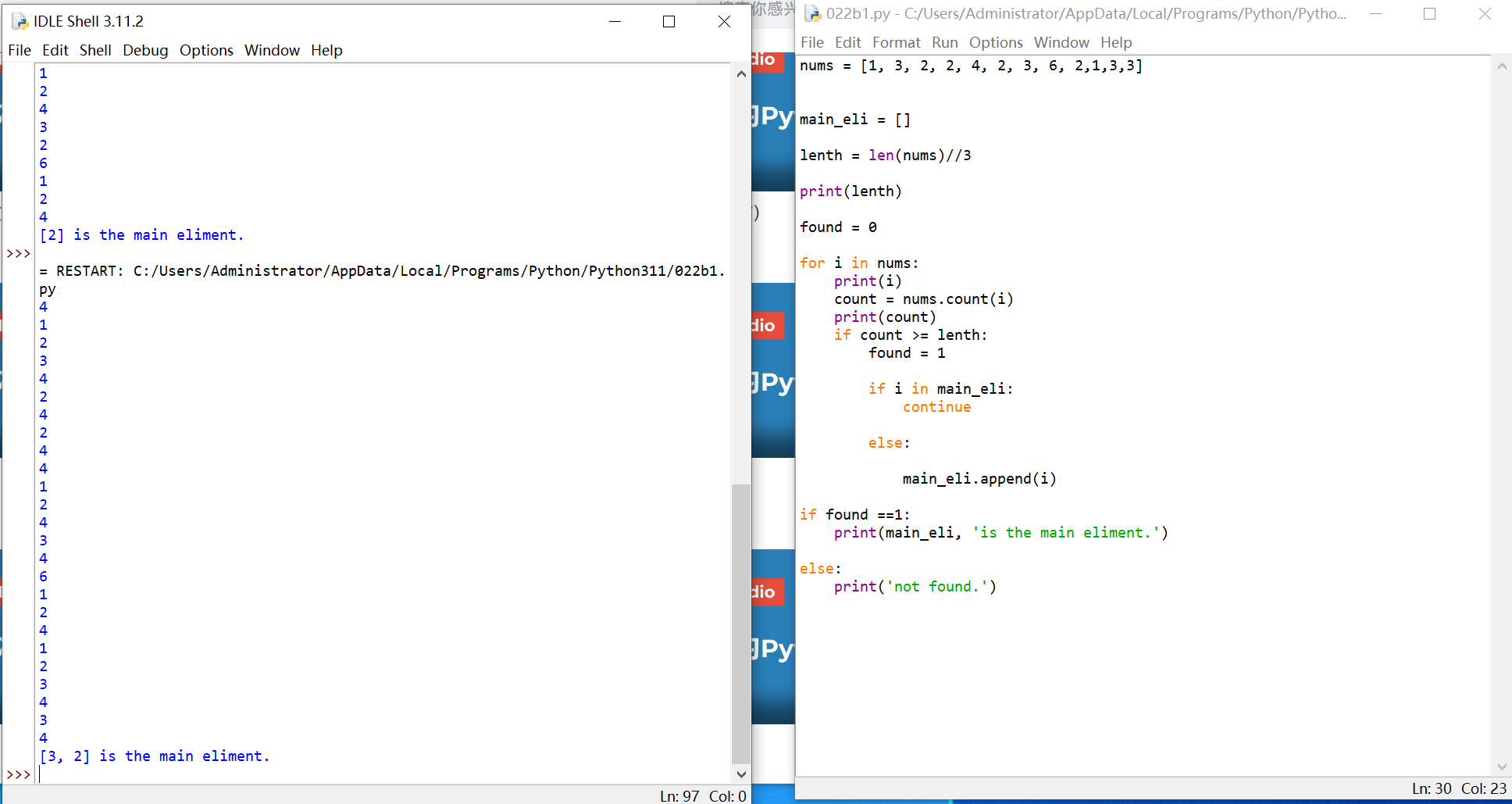Open Window menu in IDLE Shell
This screenshot has height=804, width=1512.
tap(272, 50)
